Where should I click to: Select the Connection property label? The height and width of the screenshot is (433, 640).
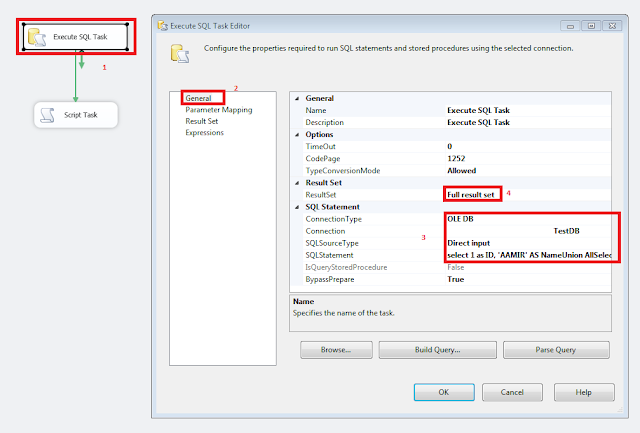click(x=325, y=231)
